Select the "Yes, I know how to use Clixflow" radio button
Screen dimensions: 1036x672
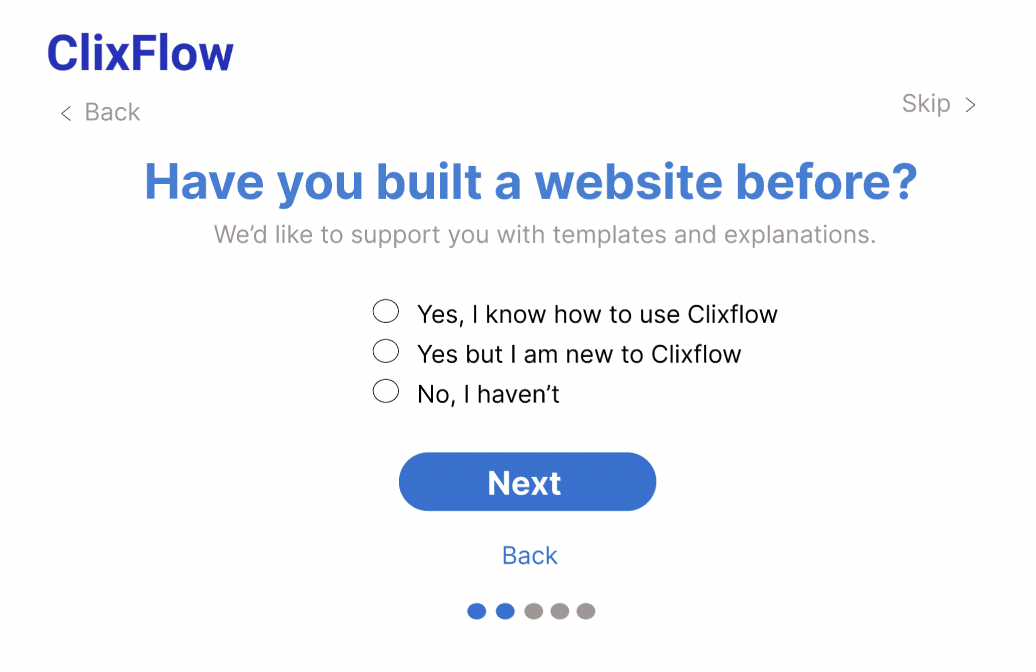tap(386, 312)
